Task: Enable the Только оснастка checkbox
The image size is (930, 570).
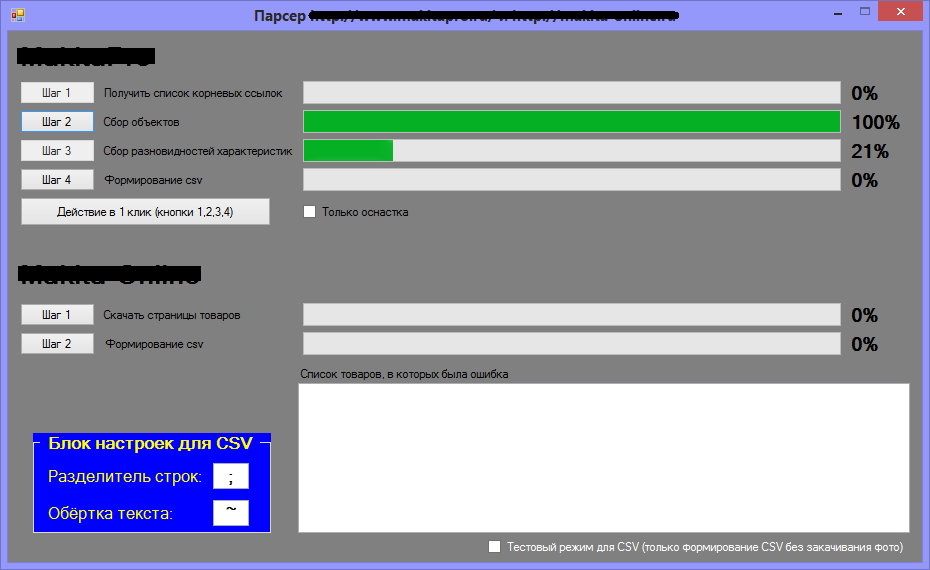Action: (310, 212)
